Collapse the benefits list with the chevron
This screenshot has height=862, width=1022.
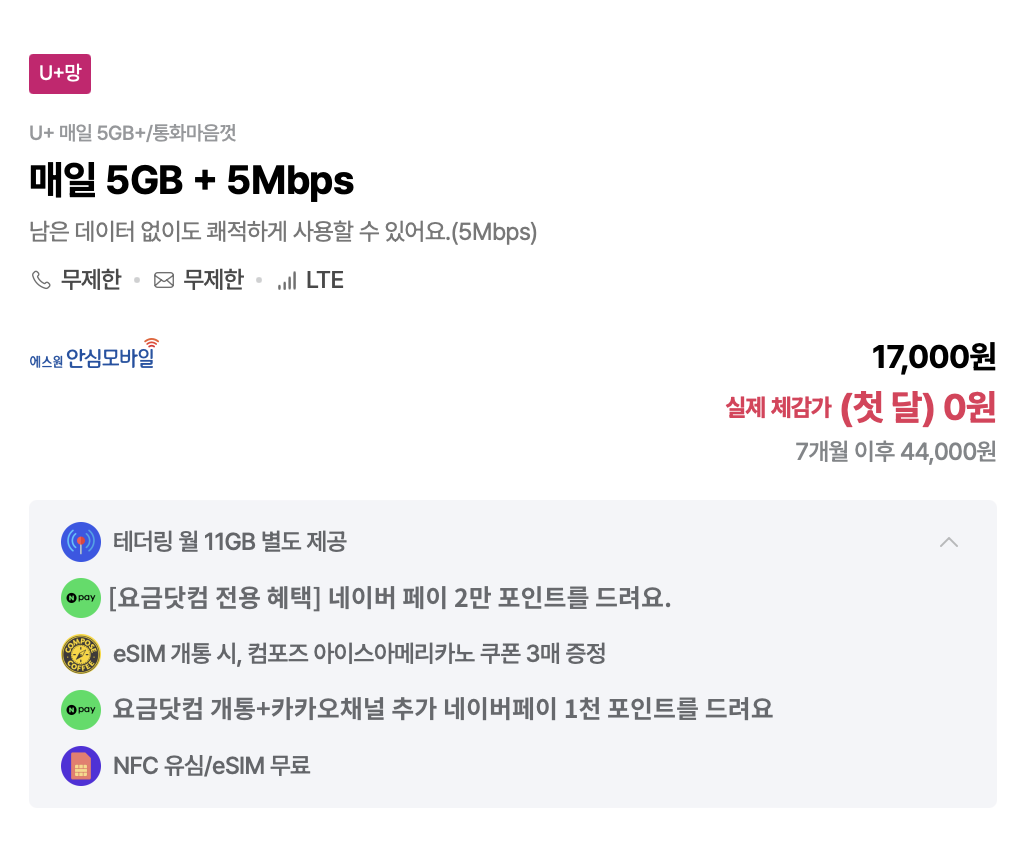[x=949, y=541]
